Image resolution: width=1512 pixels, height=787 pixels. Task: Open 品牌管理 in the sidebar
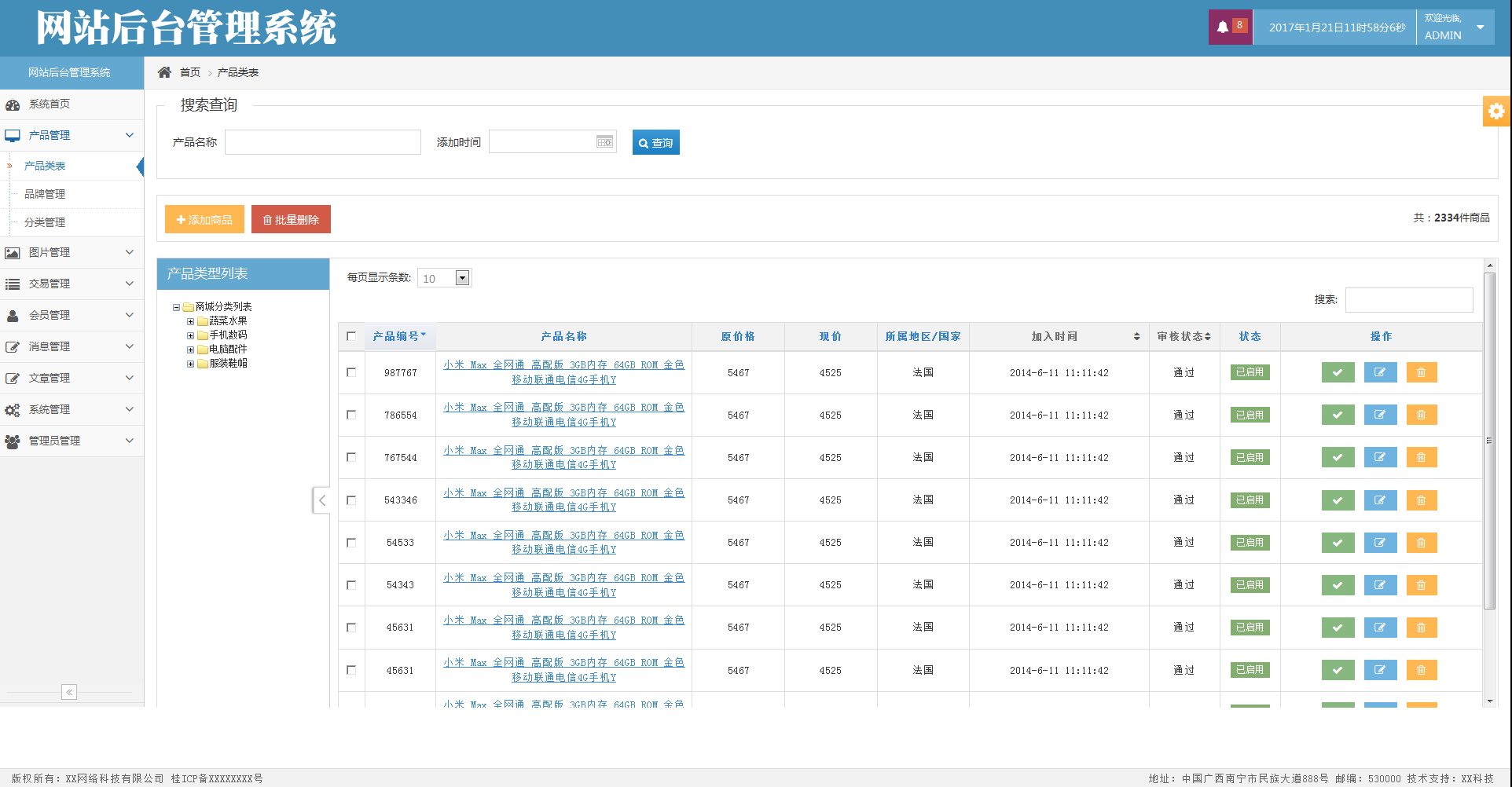pyautogui.click(x=45, y=194)
